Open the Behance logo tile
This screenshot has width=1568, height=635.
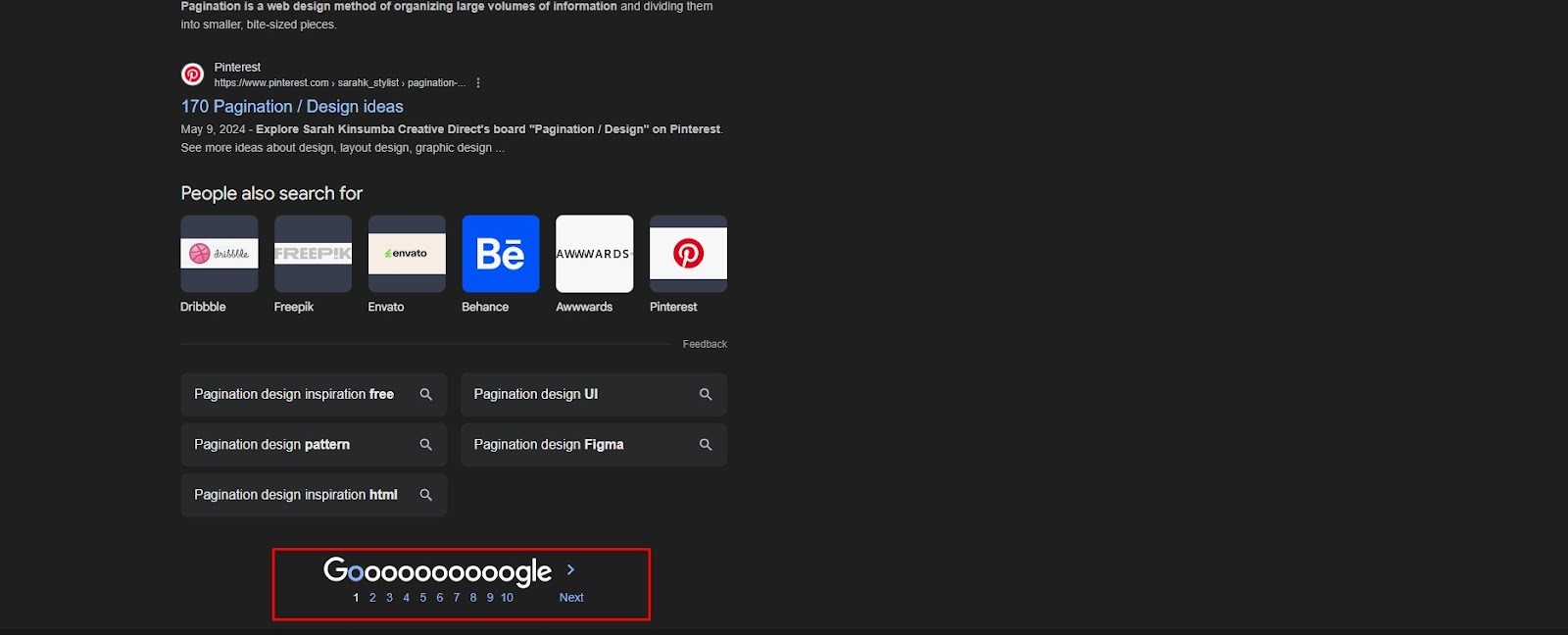[x=501, y=254]
